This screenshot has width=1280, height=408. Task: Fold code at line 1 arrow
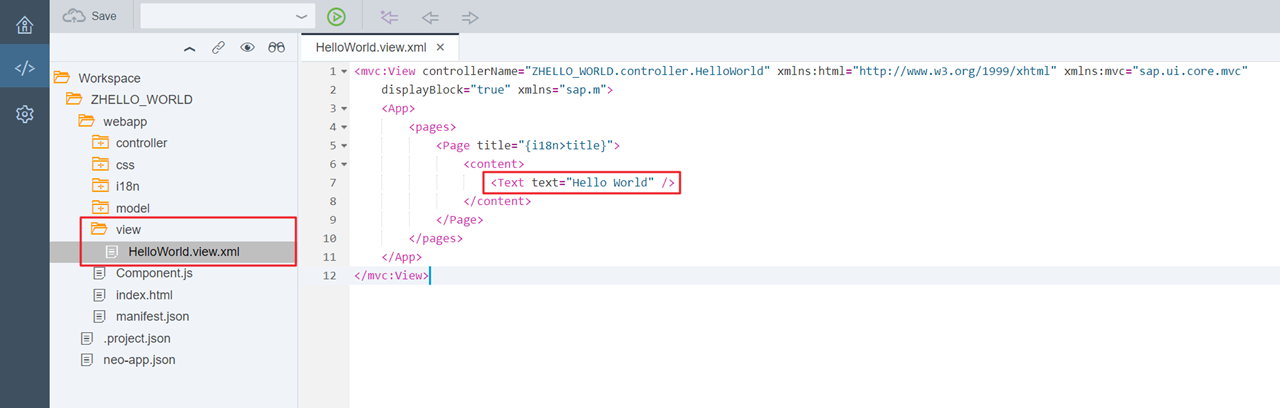click(344, 72)
